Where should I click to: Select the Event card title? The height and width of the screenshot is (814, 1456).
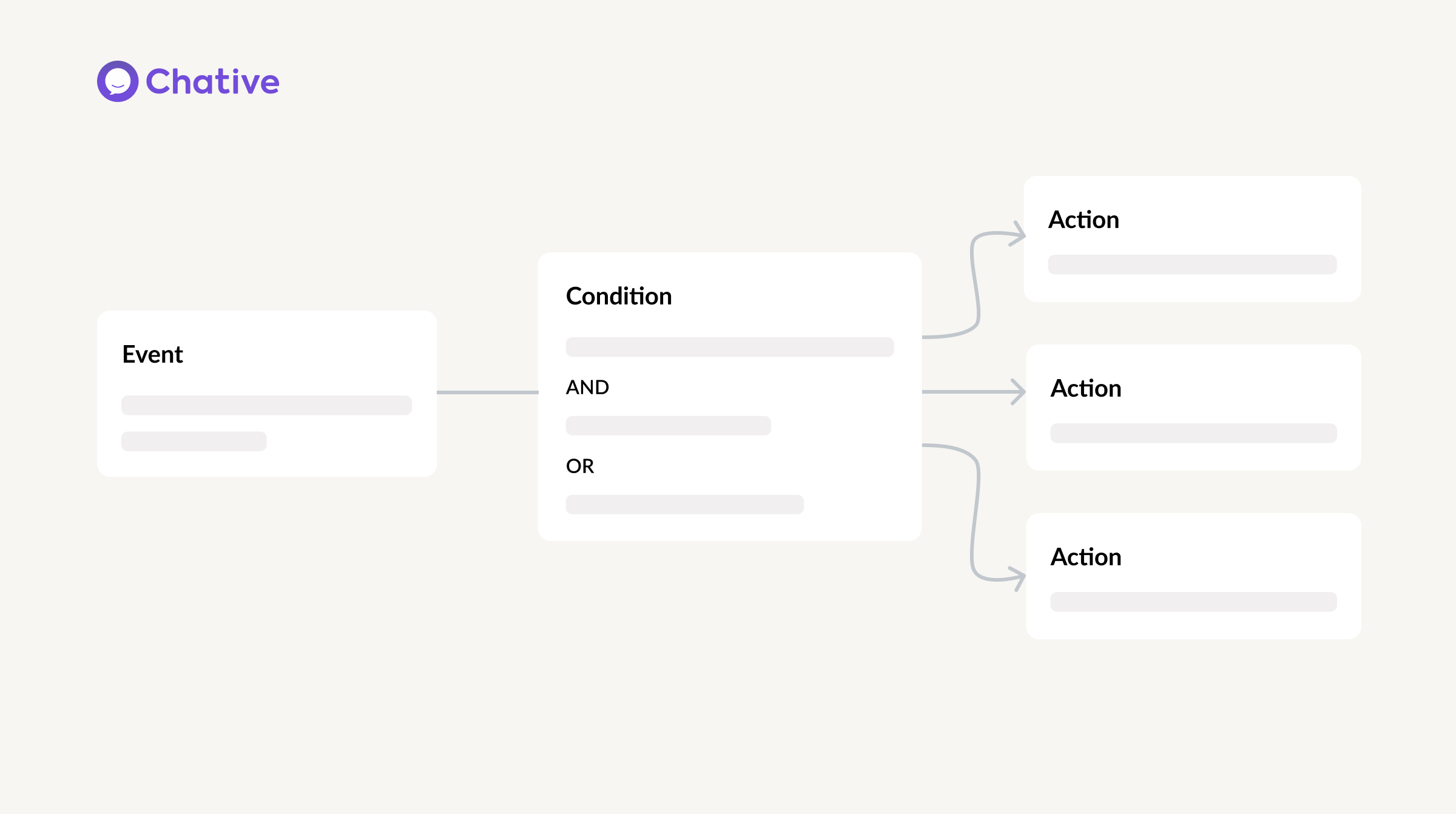152,354
